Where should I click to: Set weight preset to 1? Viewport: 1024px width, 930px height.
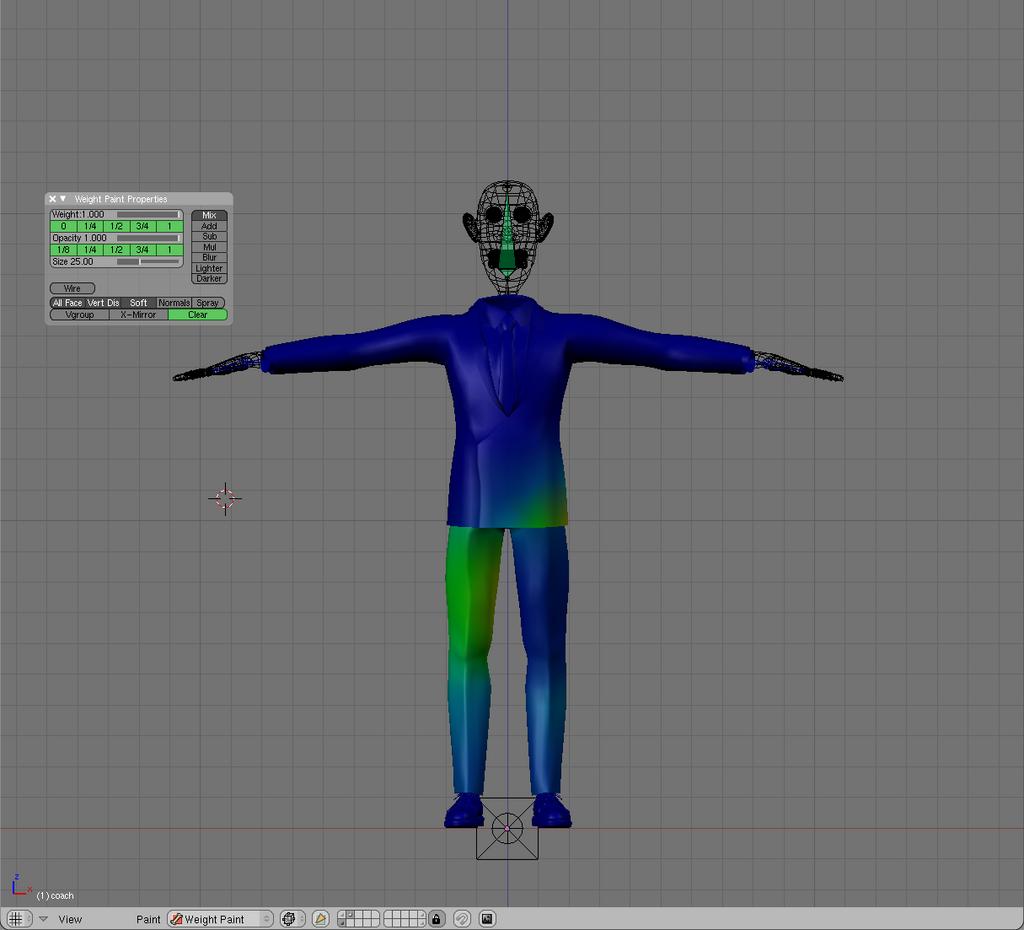pos(169,226)
